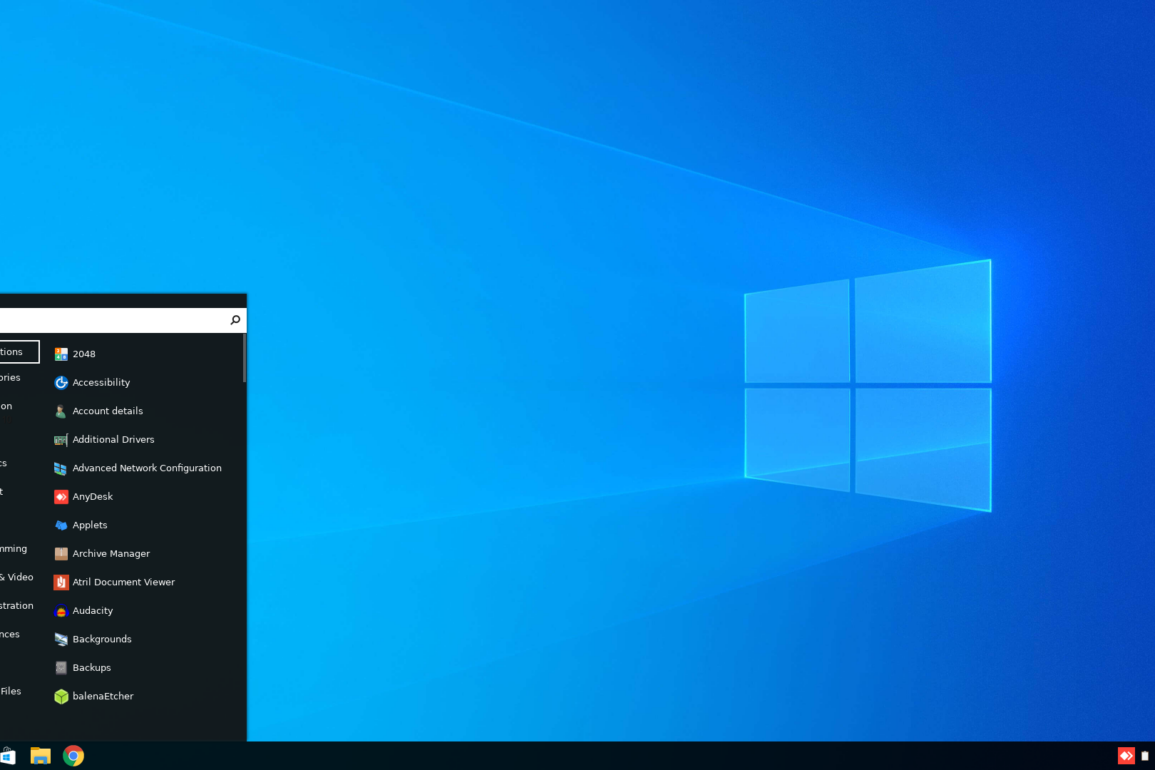Viewport: 1155px width, 770px height.
Task: Launch the Backups application
Action: pyautogui.click(x=91, y=668)
